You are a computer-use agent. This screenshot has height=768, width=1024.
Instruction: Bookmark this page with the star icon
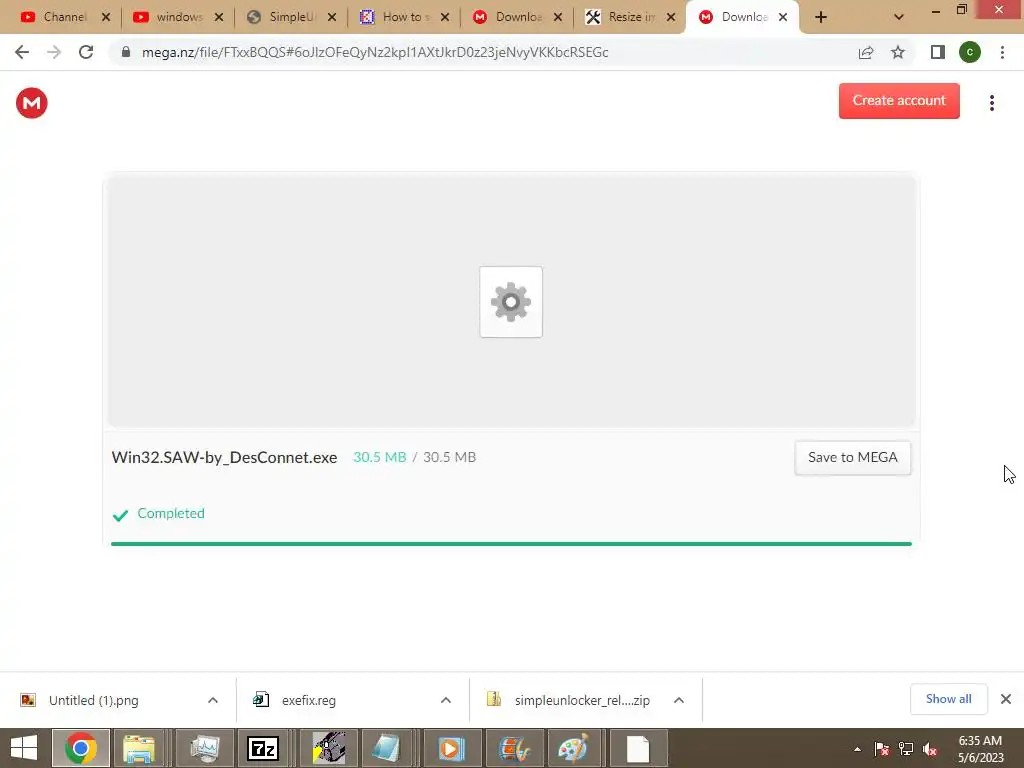pos(898,52)
